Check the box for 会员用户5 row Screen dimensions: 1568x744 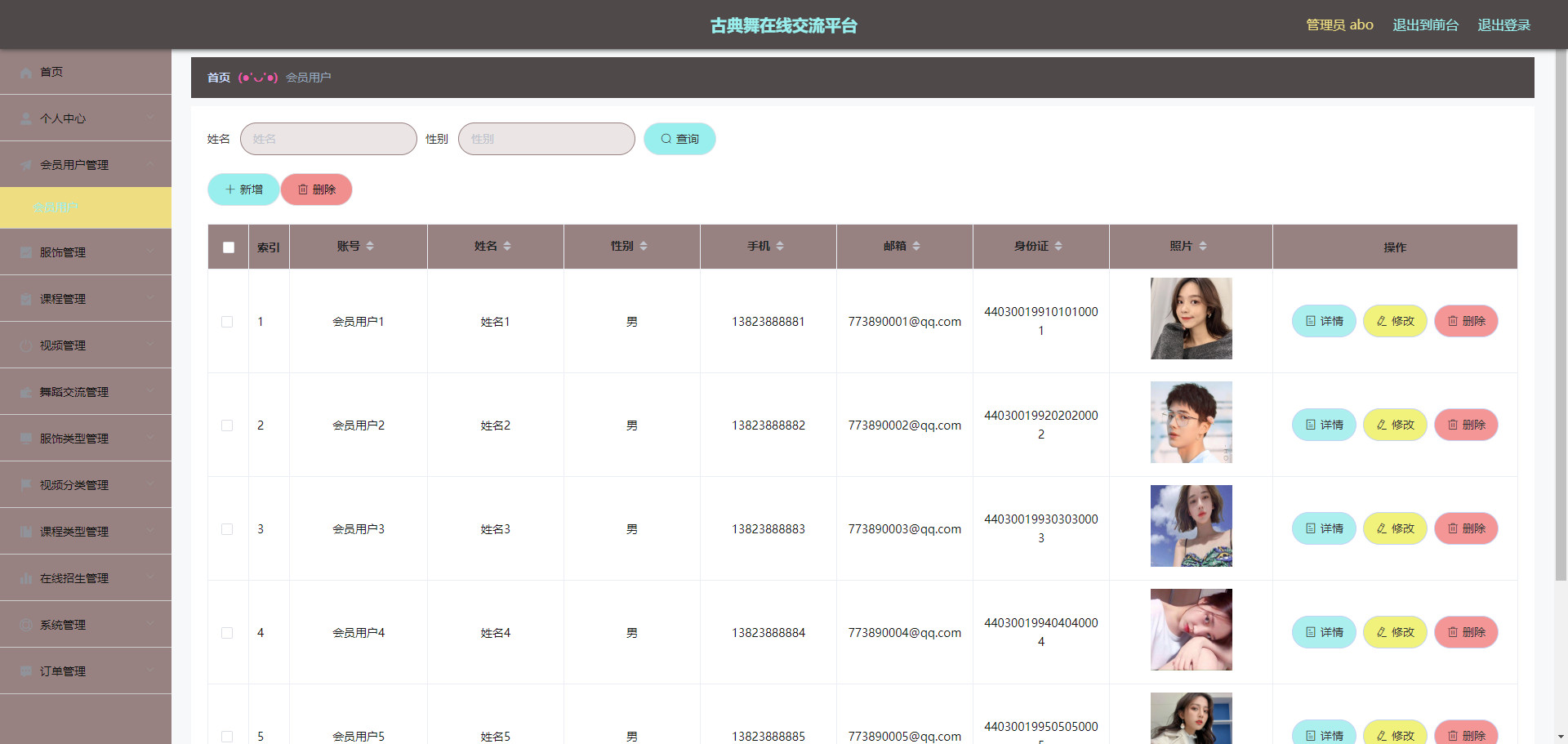click(227, 737)
